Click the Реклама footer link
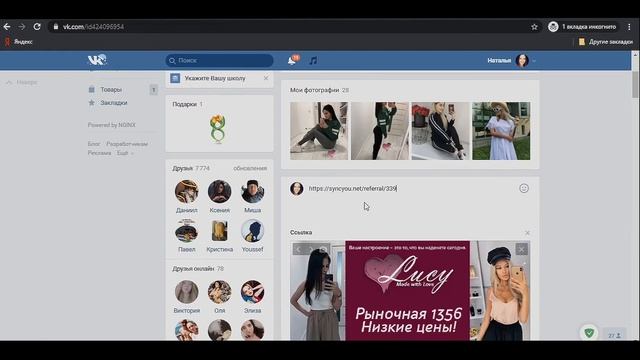The height and width of the screenshot is (360, 640). (x=99, y=153)
